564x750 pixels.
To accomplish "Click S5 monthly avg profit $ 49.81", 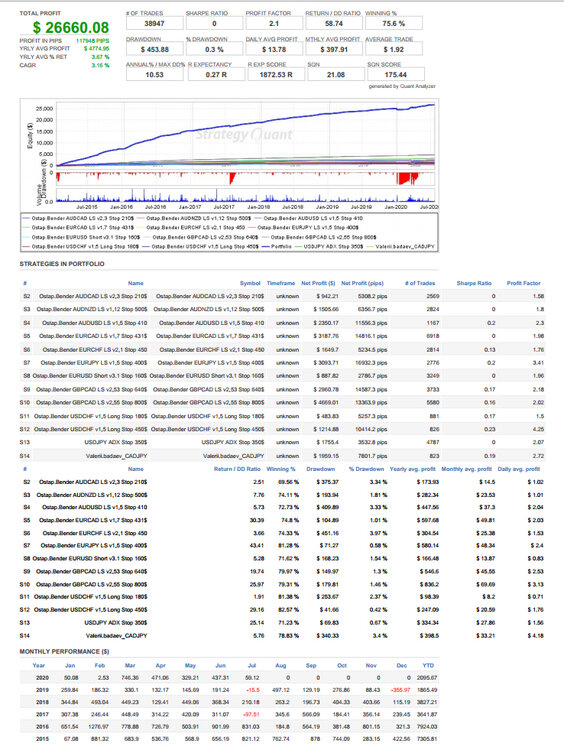I will [x=486, y=520].
